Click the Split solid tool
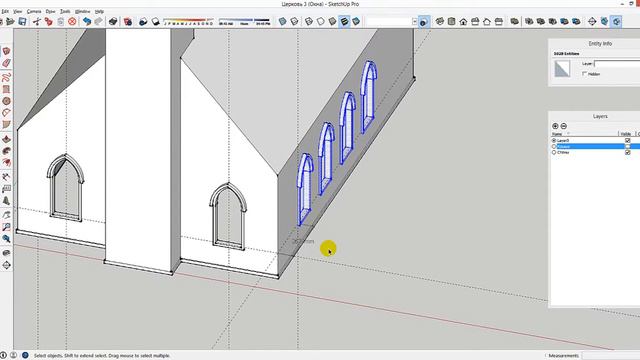This screenshot has width=640, height=360. pyautogui.click(x=576, y=21)
